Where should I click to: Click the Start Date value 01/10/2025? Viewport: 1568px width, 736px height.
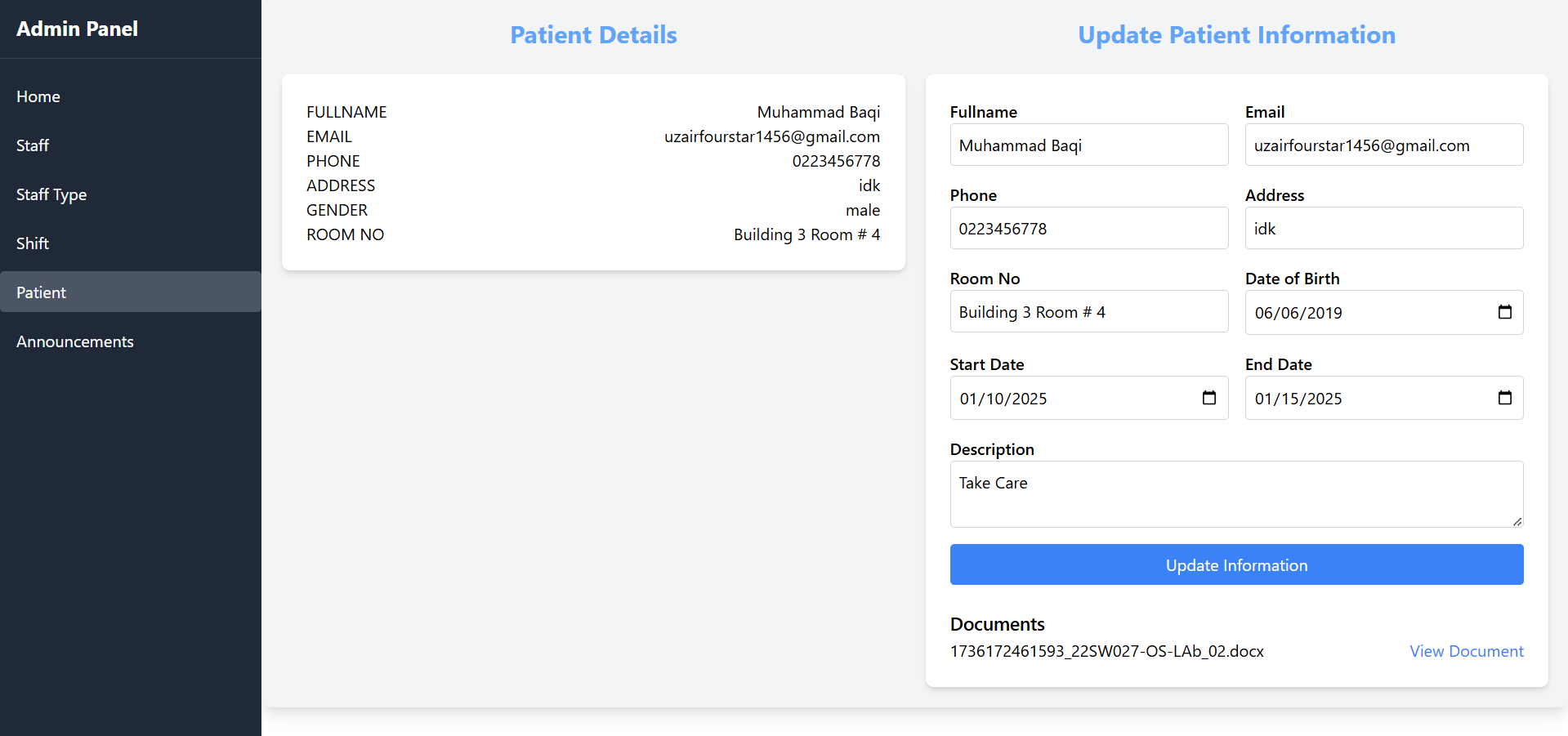[1003, 399]
